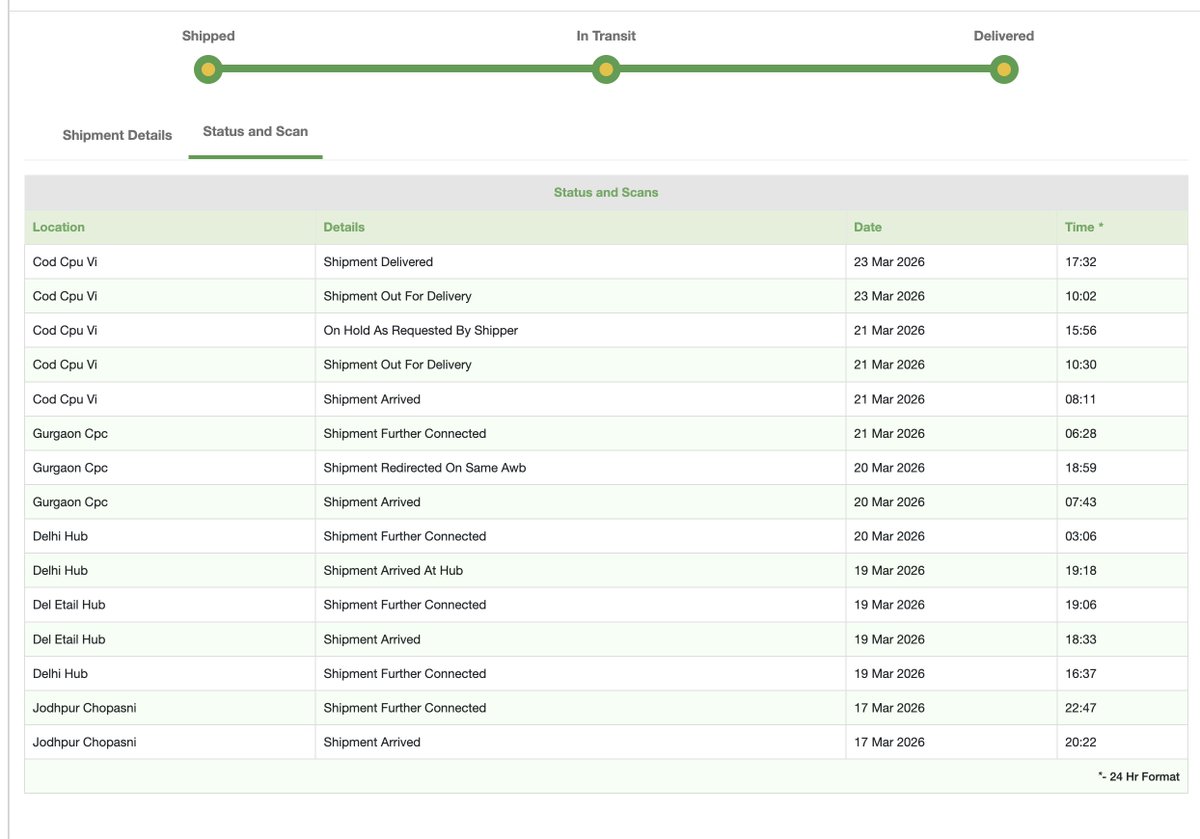Image resolution: width=1200 pixels, height=839 pixels.
Task: Select the Status and Scan tab
Action: (255, 131)
